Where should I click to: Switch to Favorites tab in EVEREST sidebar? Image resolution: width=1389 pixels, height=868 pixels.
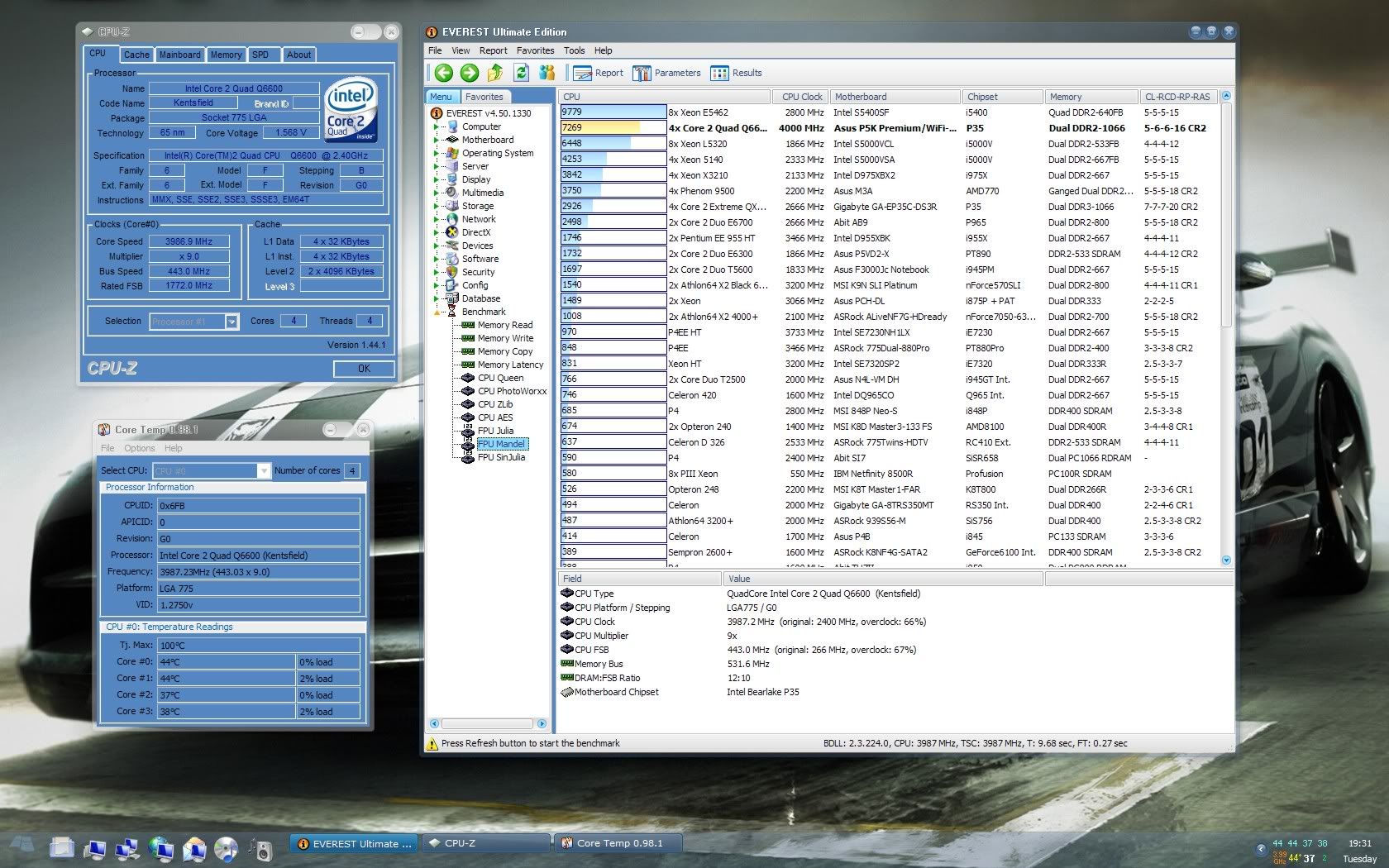click(484, 97)
